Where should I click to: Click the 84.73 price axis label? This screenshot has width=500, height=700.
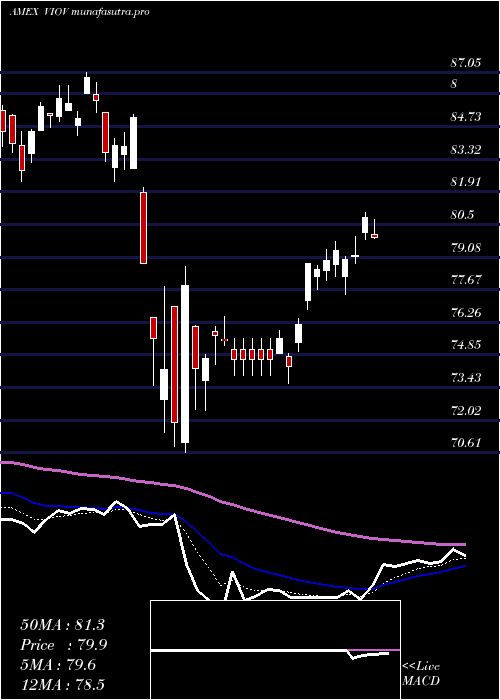point(466,117)
